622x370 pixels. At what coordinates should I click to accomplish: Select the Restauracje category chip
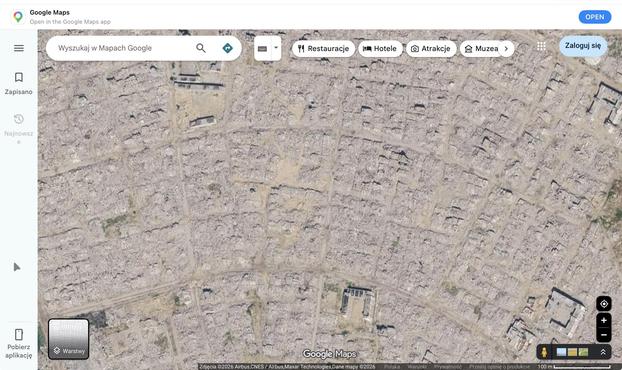click(323, 49)
